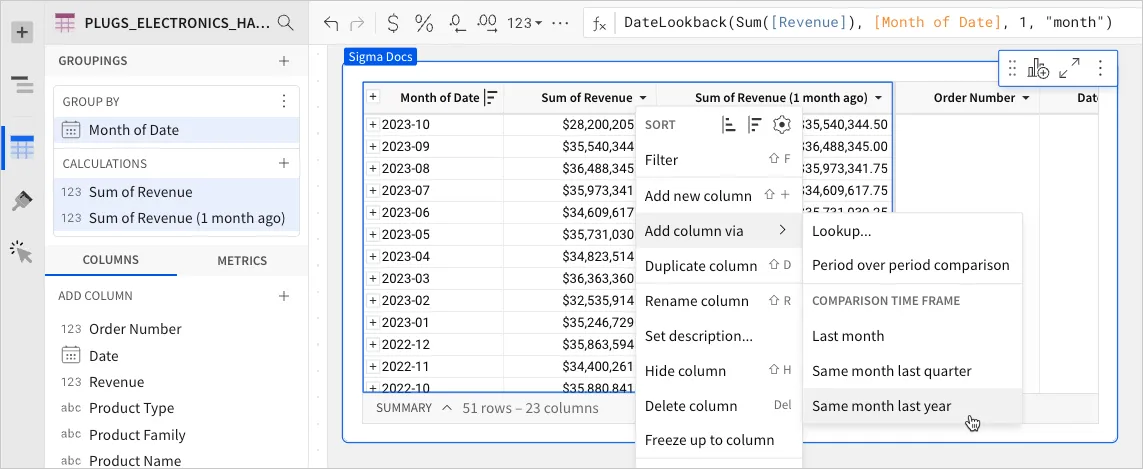Select Order Number column in list
Screen dimensions: 1143x469
click(x=135, y=329)
